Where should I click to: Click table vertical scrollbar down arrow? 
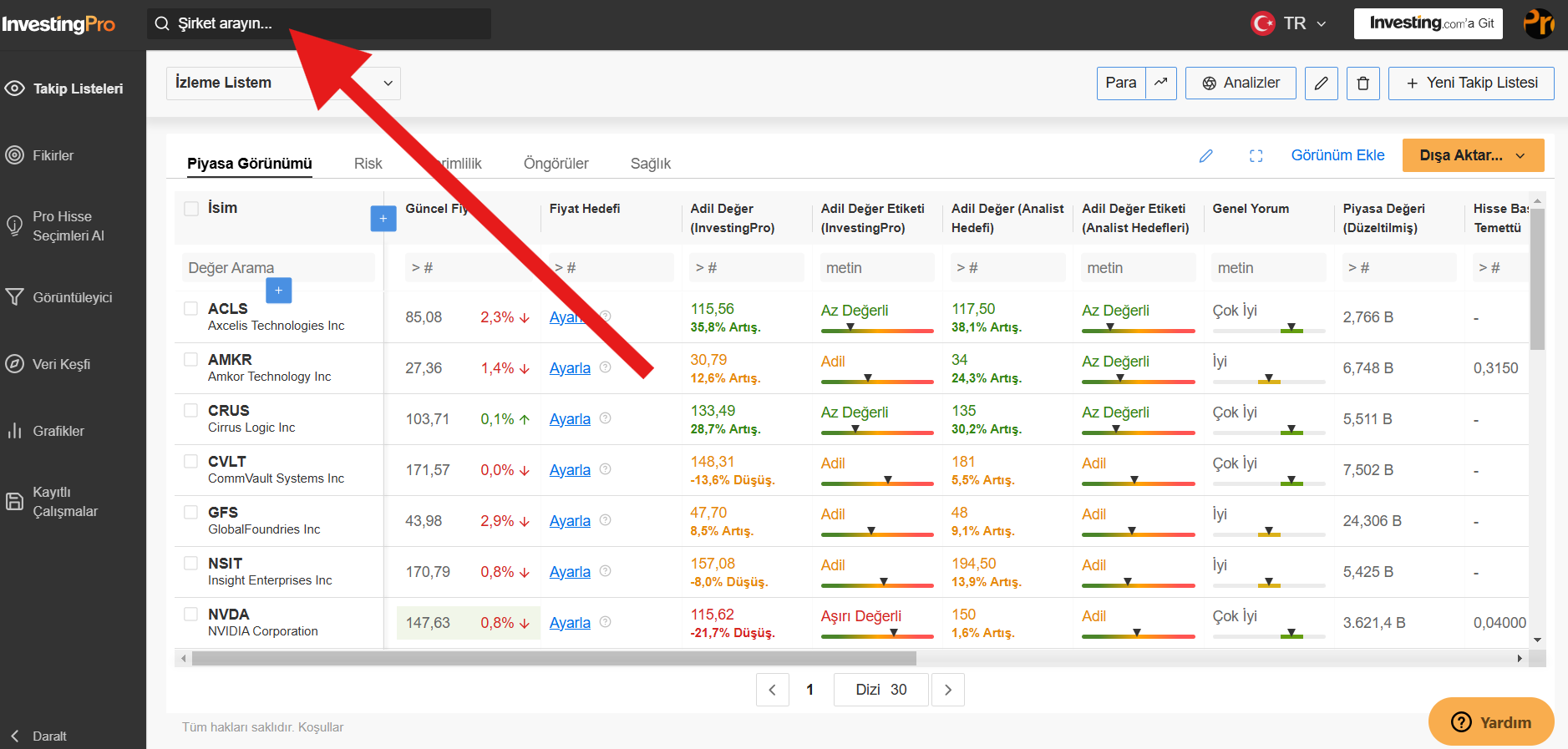click(1538, 640)
